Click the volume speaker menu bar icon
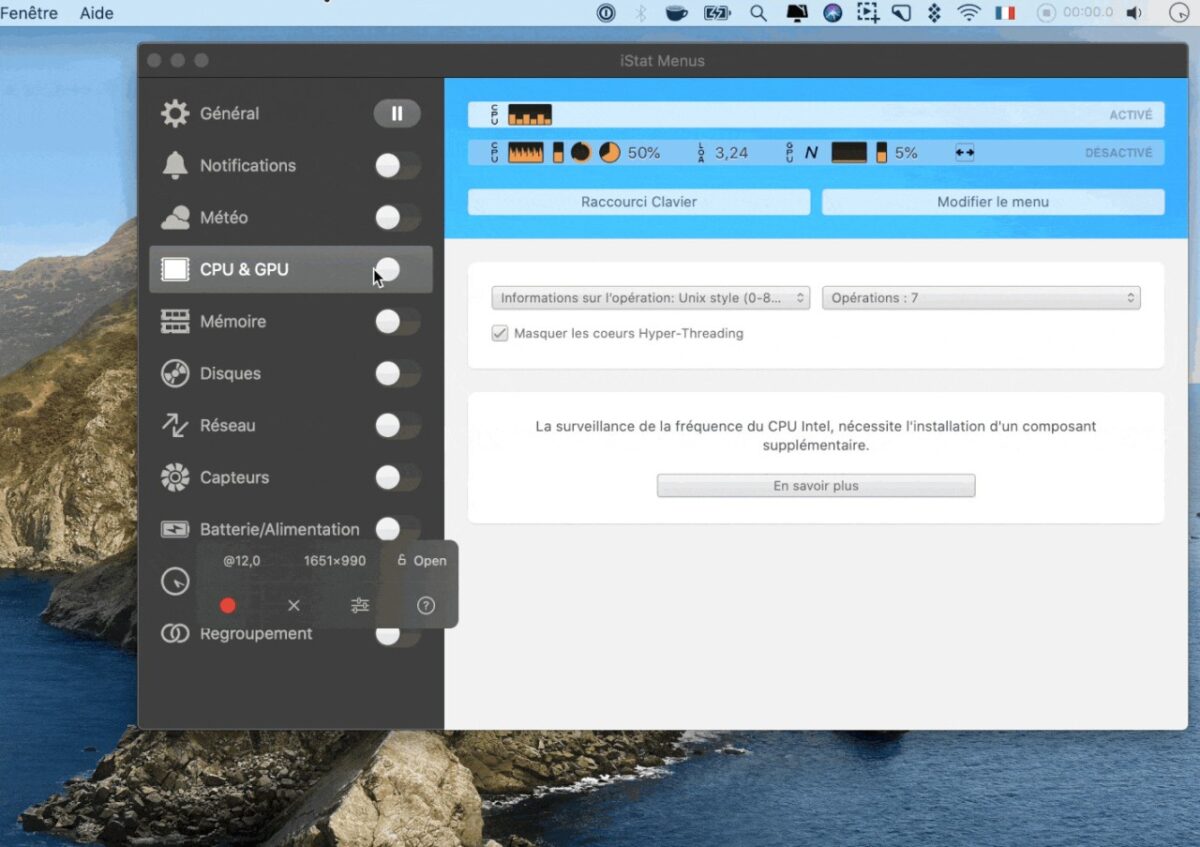The height and width of the screenshot is (847, 1200). [x=1133, y=13]
